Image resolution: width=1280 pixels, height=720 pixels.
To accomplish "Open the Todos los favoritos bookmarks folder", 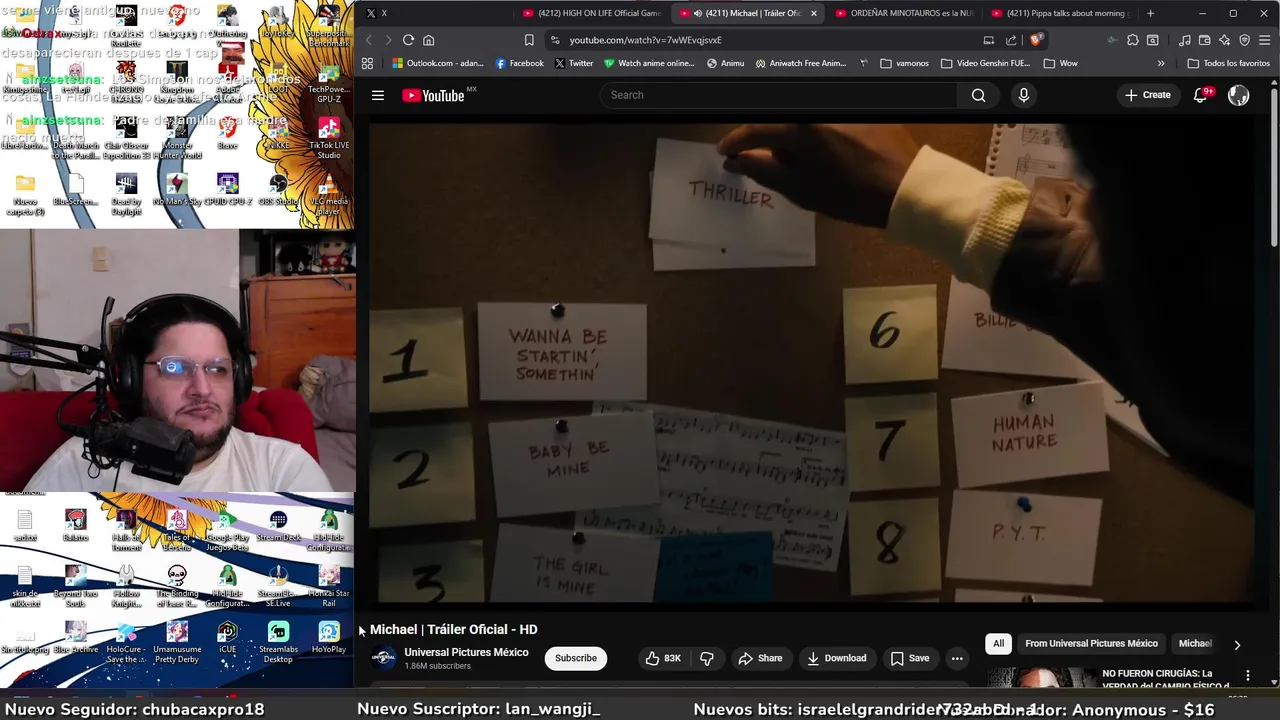I will click(x=1228, y=63).
